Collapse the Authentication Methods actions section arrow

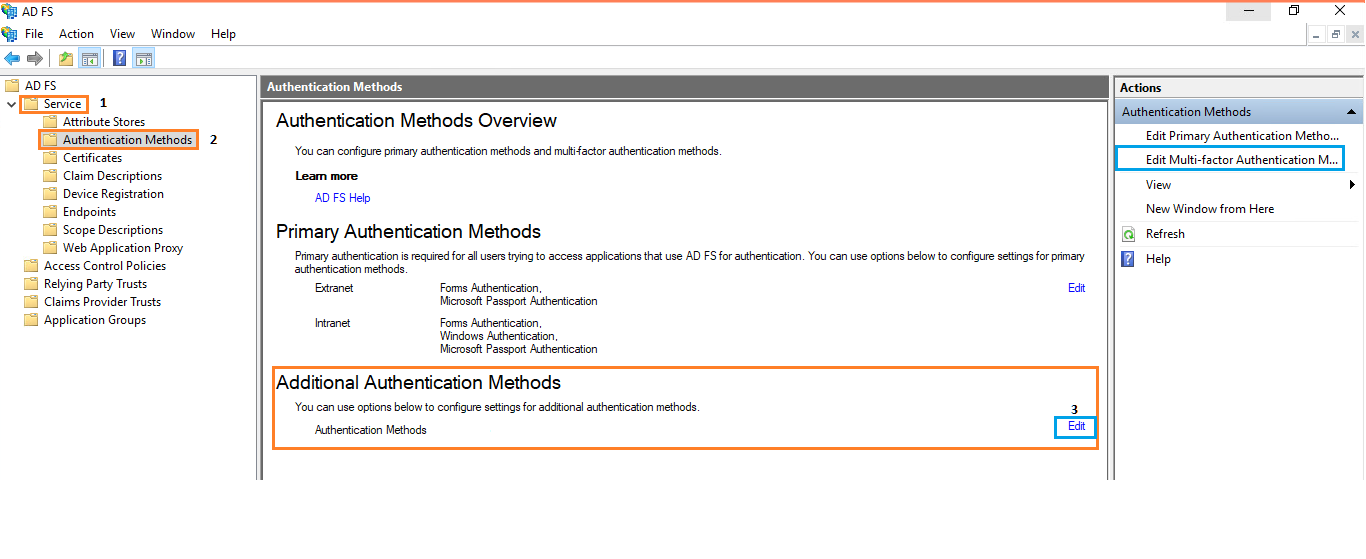click(x=1351, y=112)
